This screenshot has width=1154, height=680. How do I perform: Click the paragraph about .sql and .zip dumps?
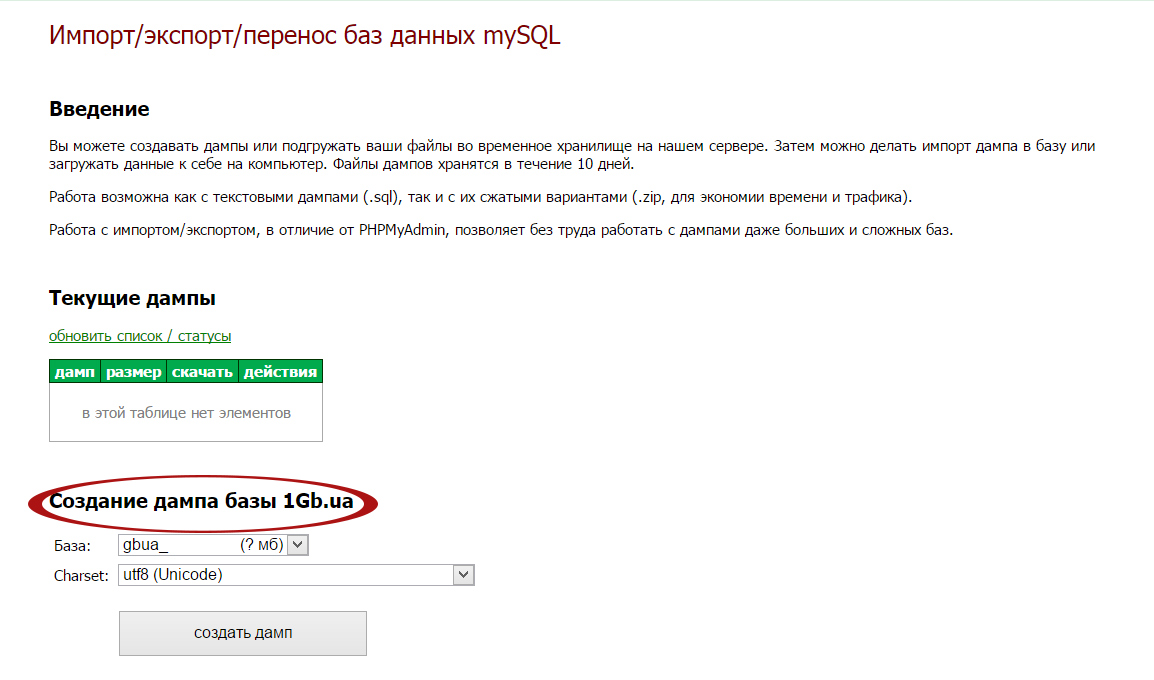coord(481,197)
